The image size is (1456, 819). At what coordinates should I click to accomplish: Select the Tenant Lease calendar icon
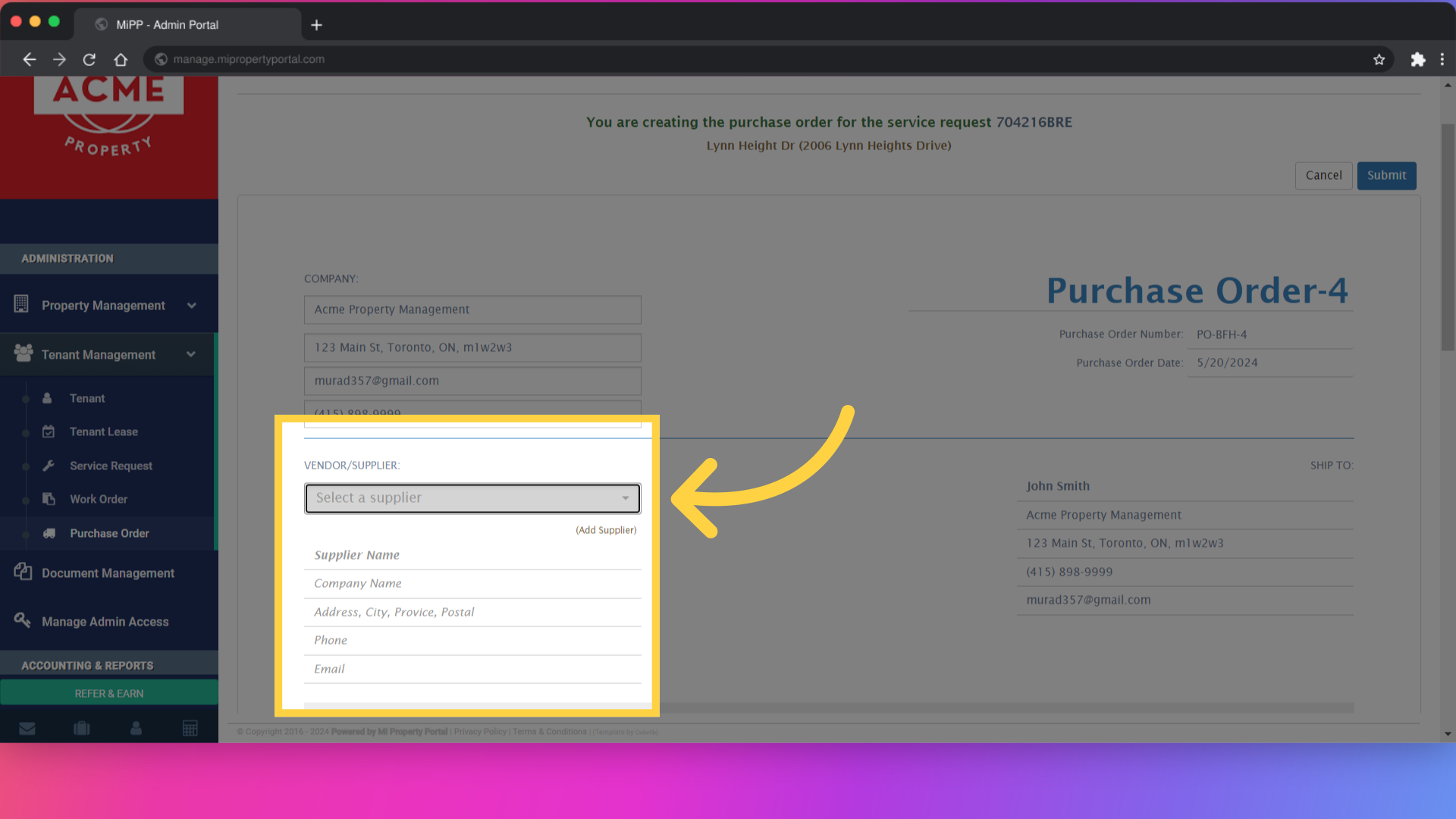(48, 431)
